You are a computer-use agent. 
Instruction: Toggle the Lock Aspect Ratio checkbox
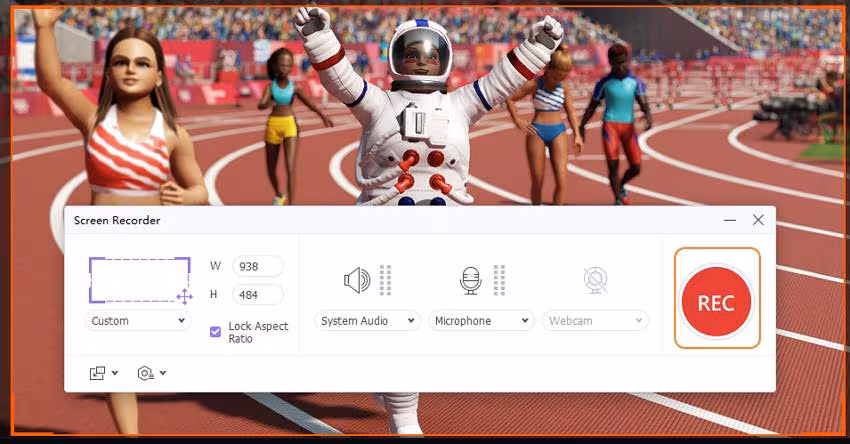[215, 332]
